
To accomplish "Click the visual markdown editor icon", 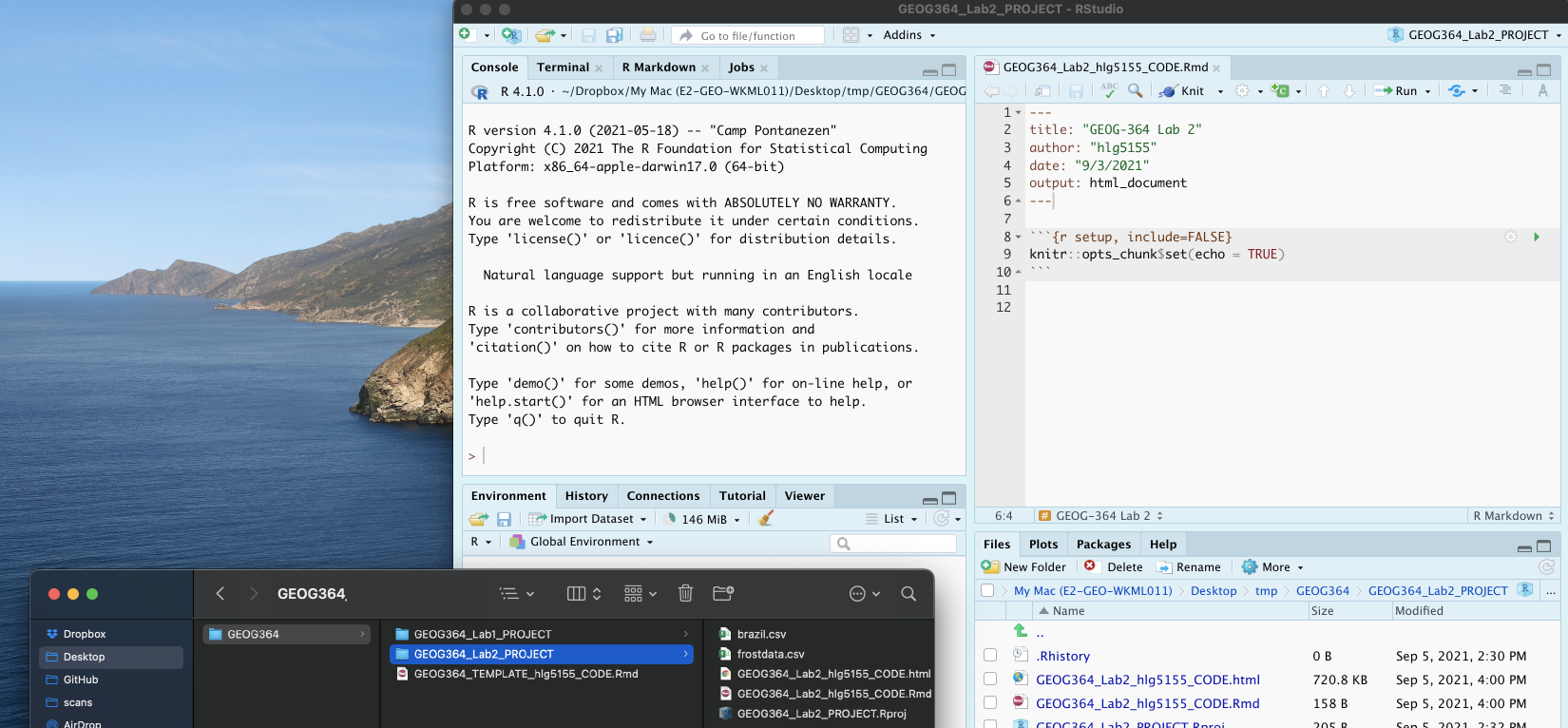I will (1542, 90).
